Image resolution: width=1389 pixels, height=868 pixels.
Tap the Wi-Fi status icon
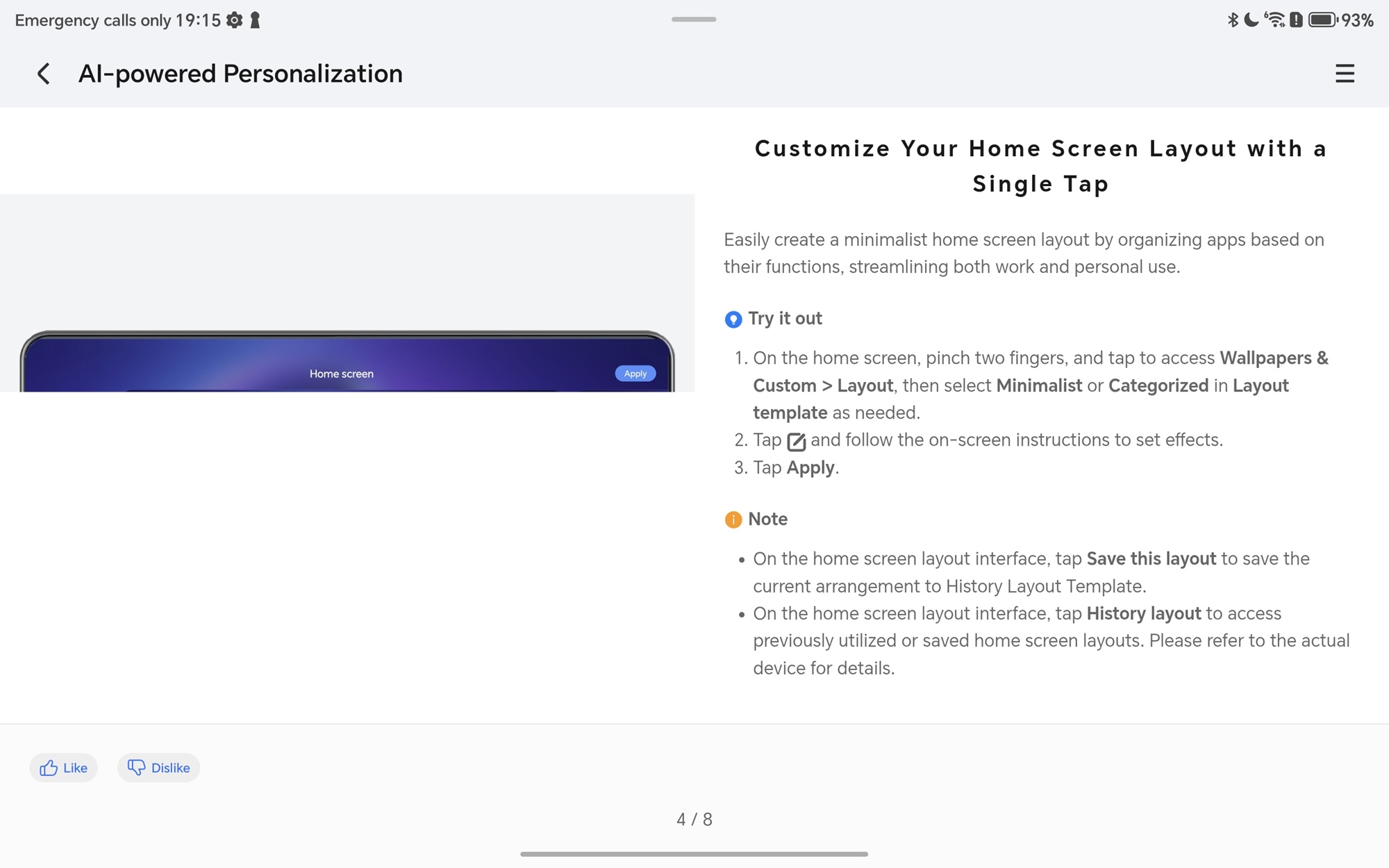click(x=1274, y=20)
